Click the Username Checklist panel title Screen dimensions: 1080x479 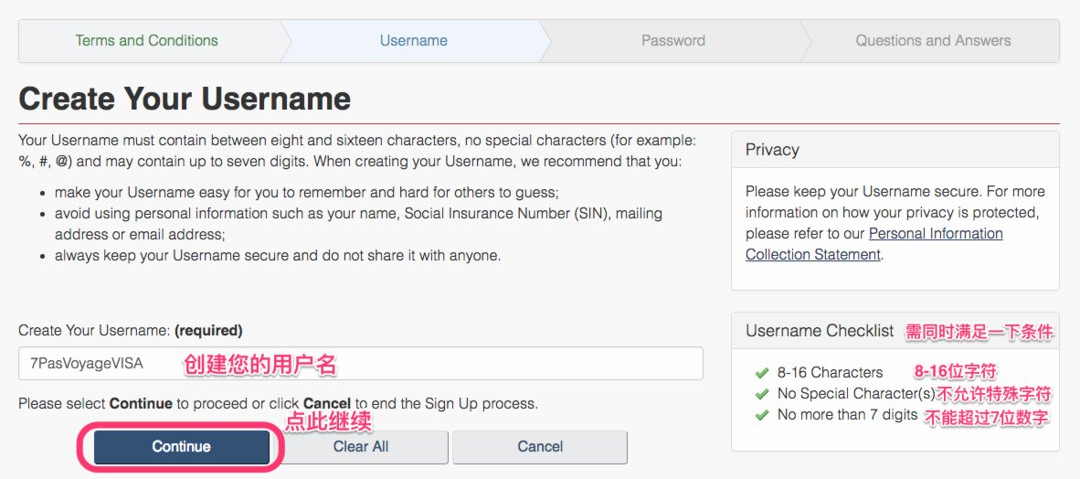point(820,331)
